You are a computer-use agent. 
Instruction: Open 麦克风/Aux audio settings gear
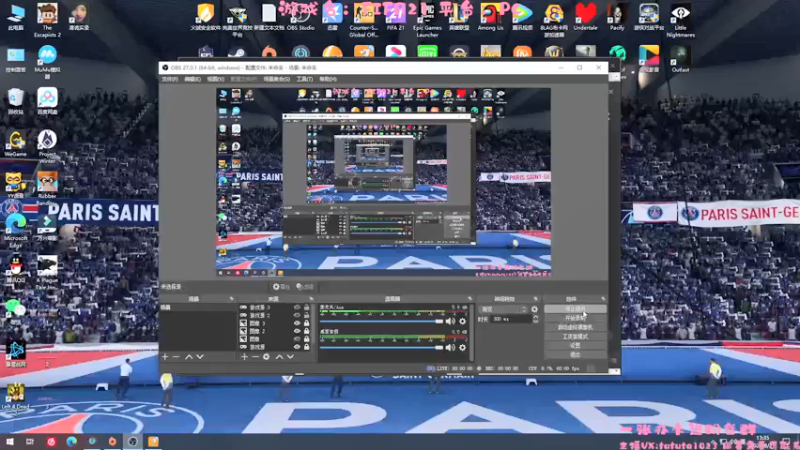click(x=462, y=321)
